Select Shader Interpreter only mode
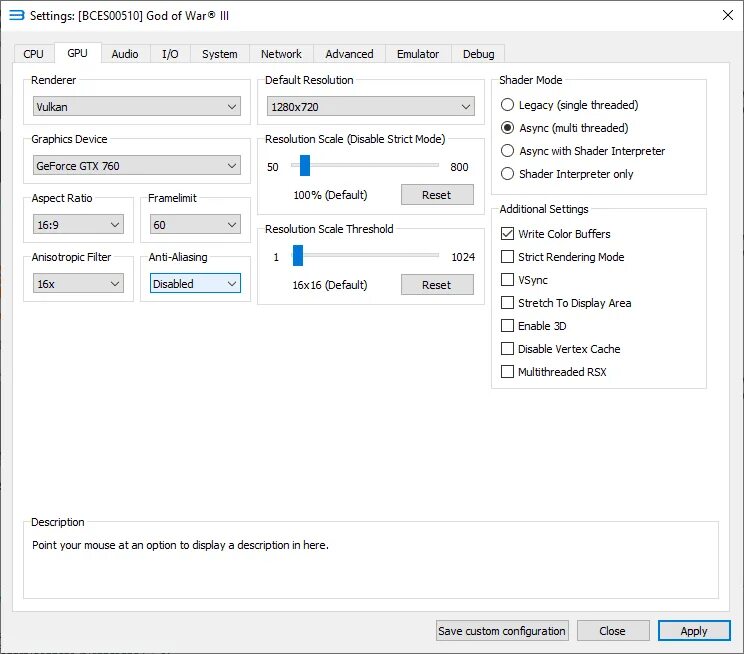This screenshot has height=654, width=744. coord(567,174)
